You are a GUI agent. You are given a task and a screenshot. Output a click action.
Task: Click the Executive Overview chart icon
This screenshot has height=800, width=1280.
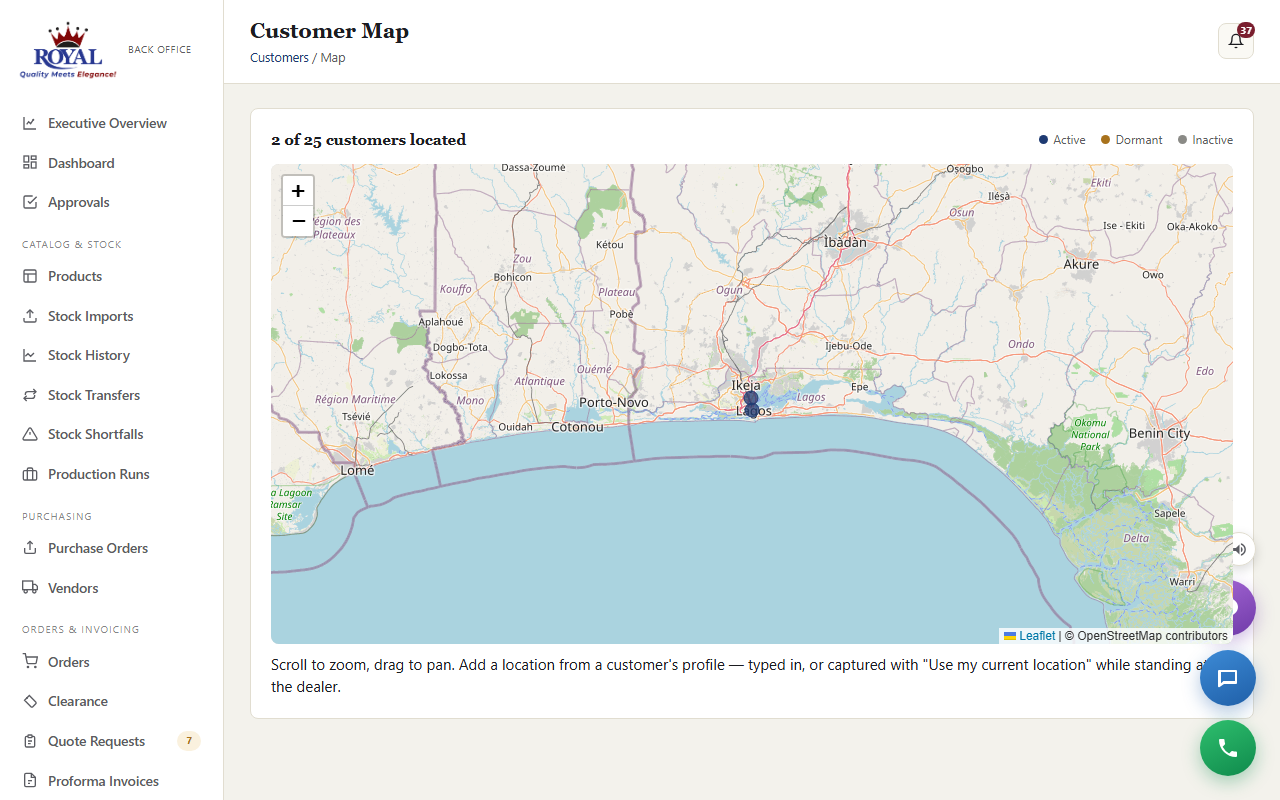pyautogui.click(x=30, y=123)
